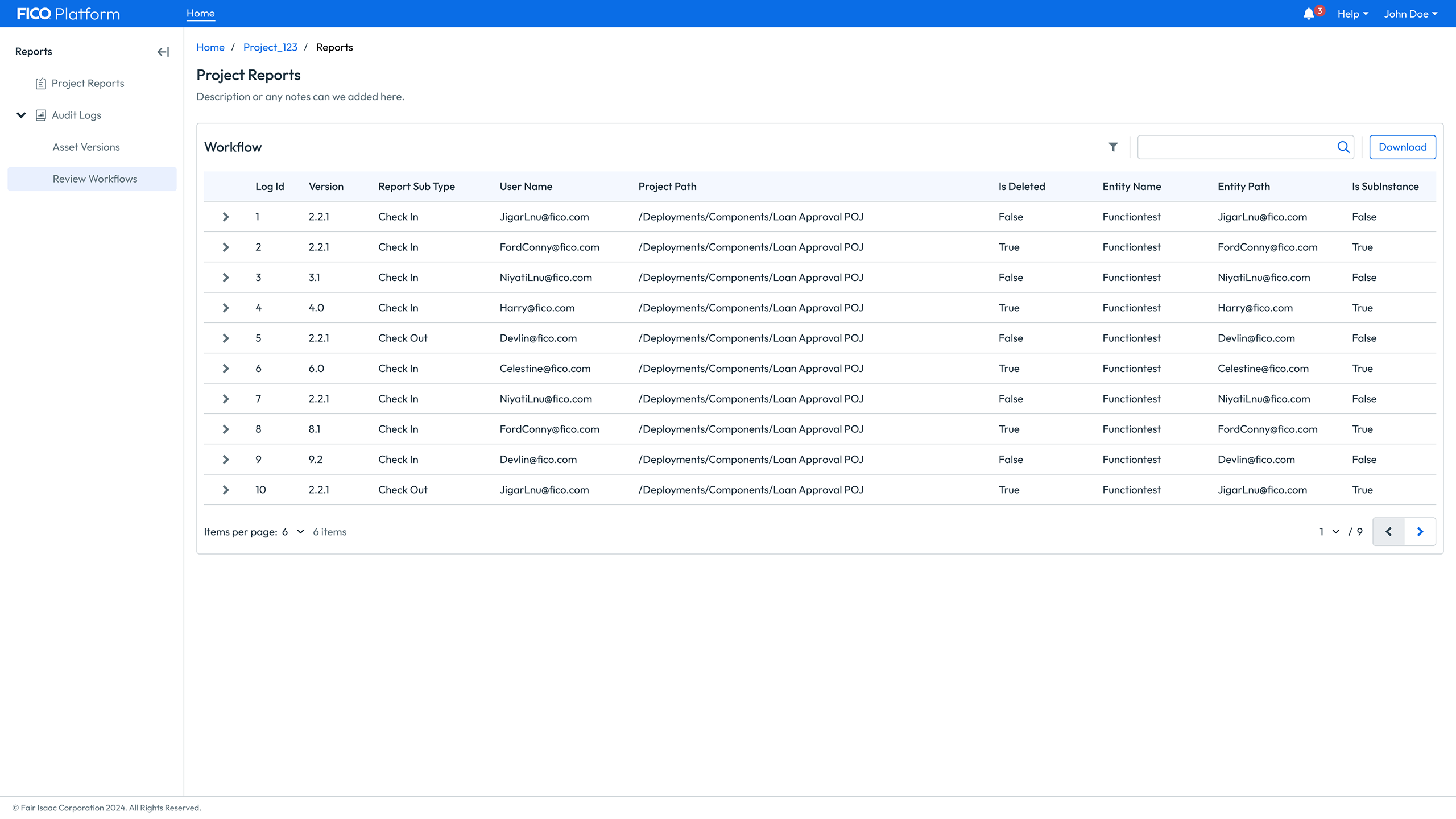This screenshot has height=819, width=1456.
Task: Click the Is Deleted column header
Action: click(1021, 187)
